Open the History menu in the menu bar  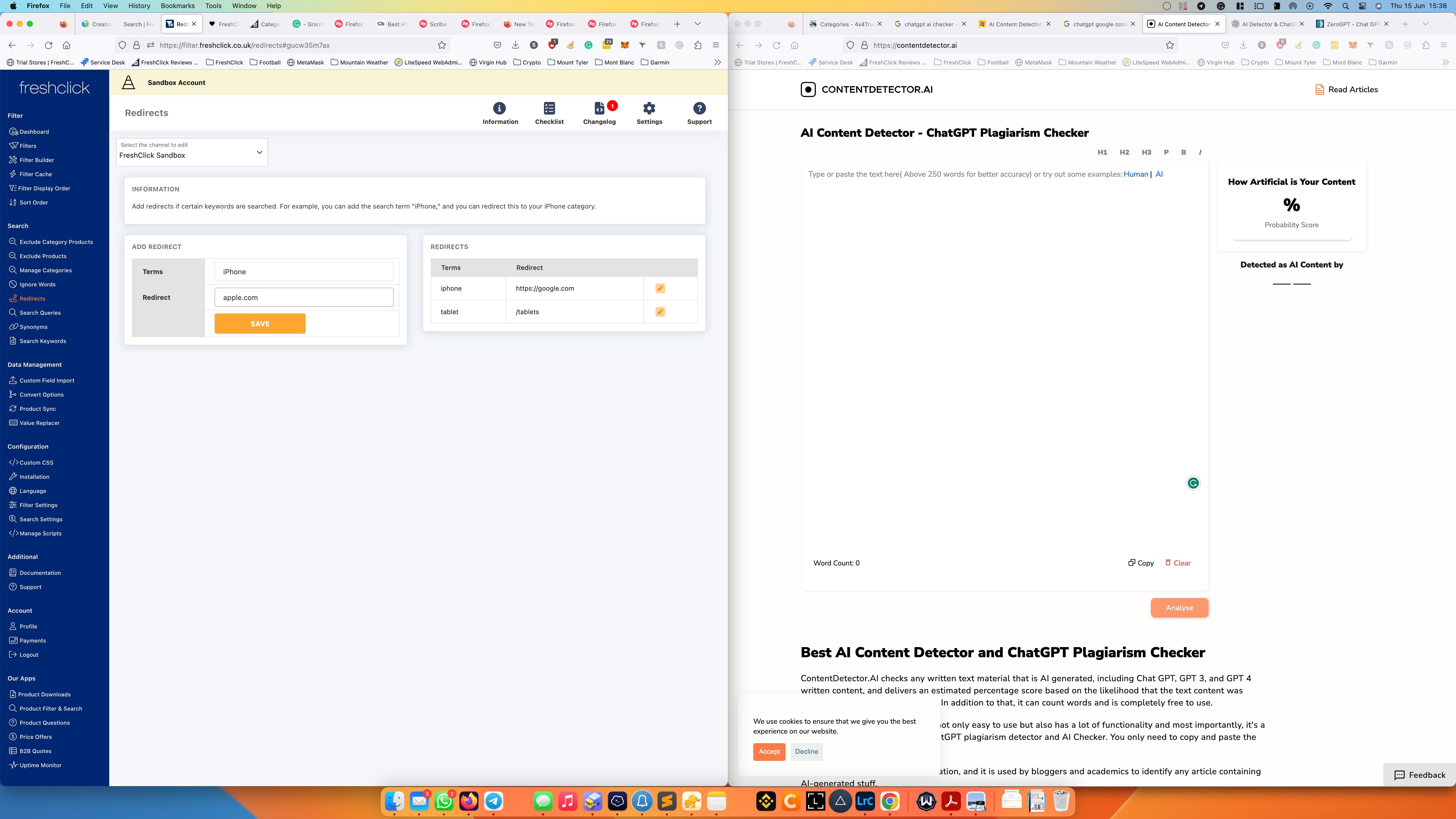pos(139,6)
